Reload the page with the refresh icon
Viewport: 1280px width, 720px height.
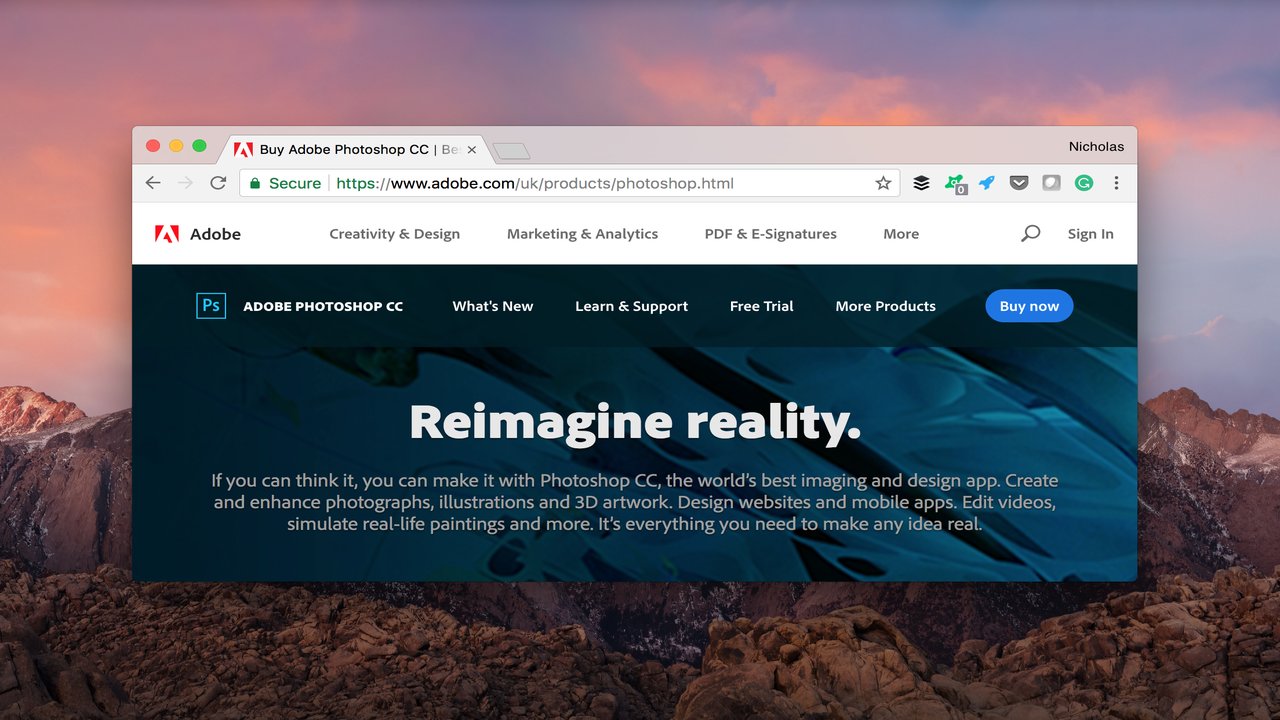tap(218, 183)
